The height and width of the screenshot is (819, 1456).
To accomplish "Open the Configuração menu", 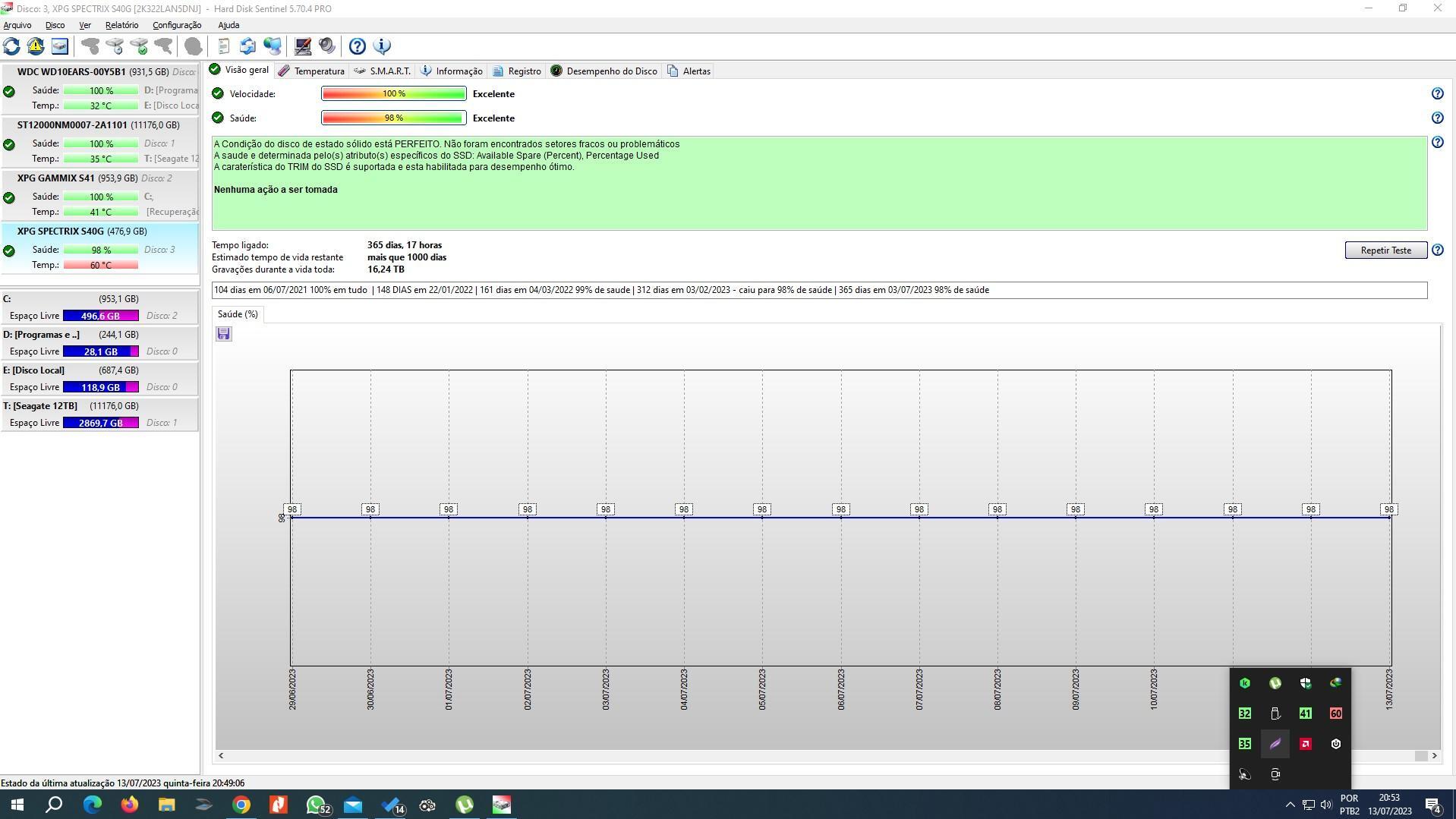I will pyautogui.click(x=177, y=25).
